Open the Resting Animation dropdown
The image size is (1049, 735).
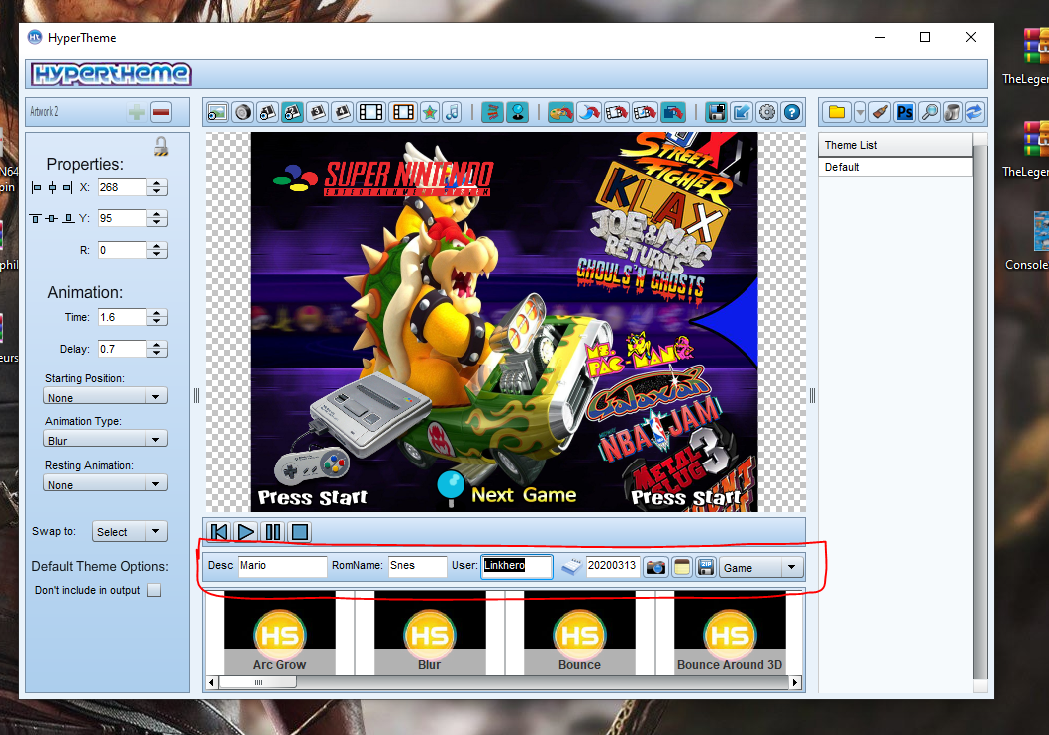click(106, 484)
